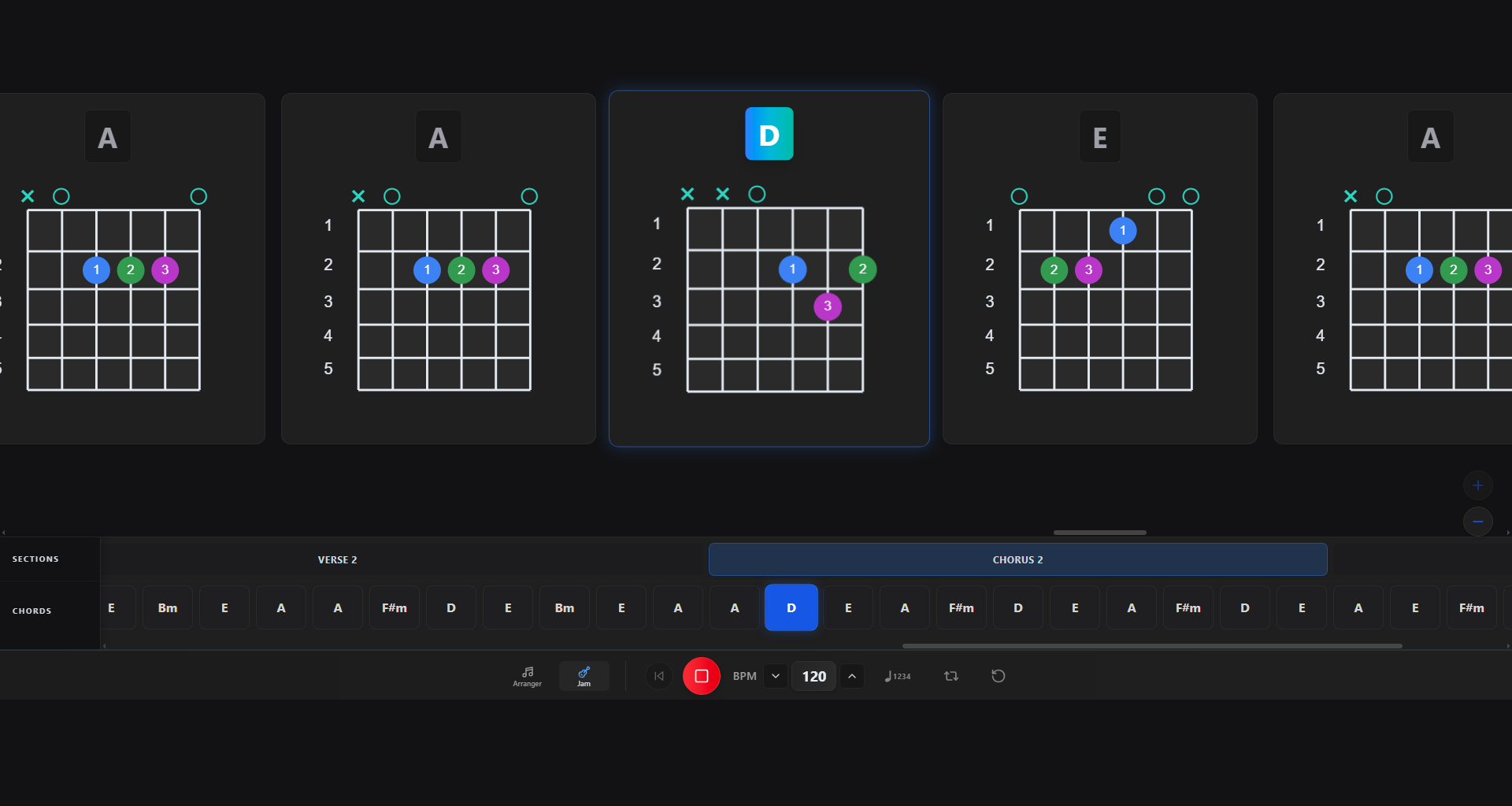Toggle the 1234 count-in metronome

click(898, 676)
